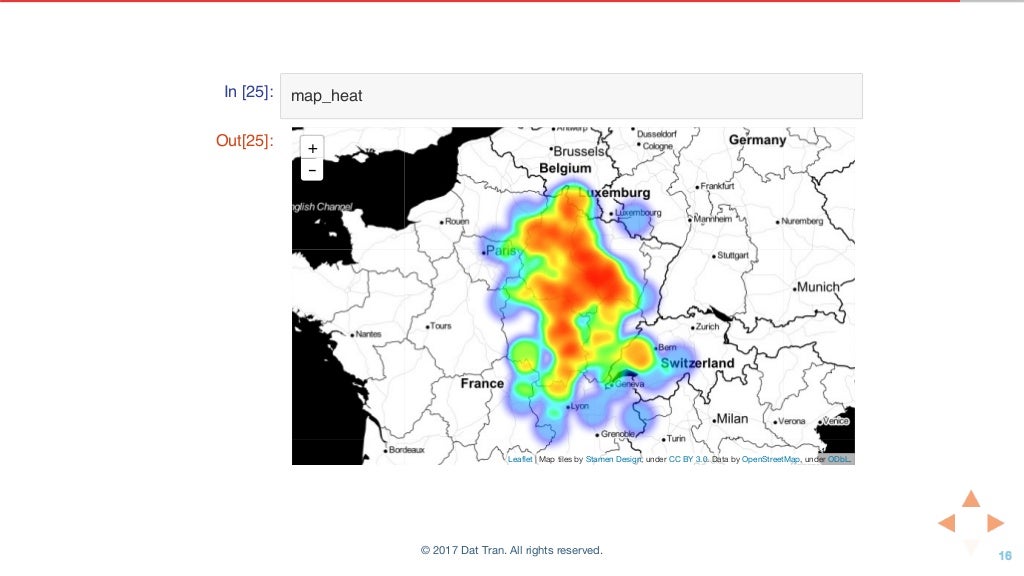
Task: Click the Frankfurt city label
Action: tap(717, 186)
